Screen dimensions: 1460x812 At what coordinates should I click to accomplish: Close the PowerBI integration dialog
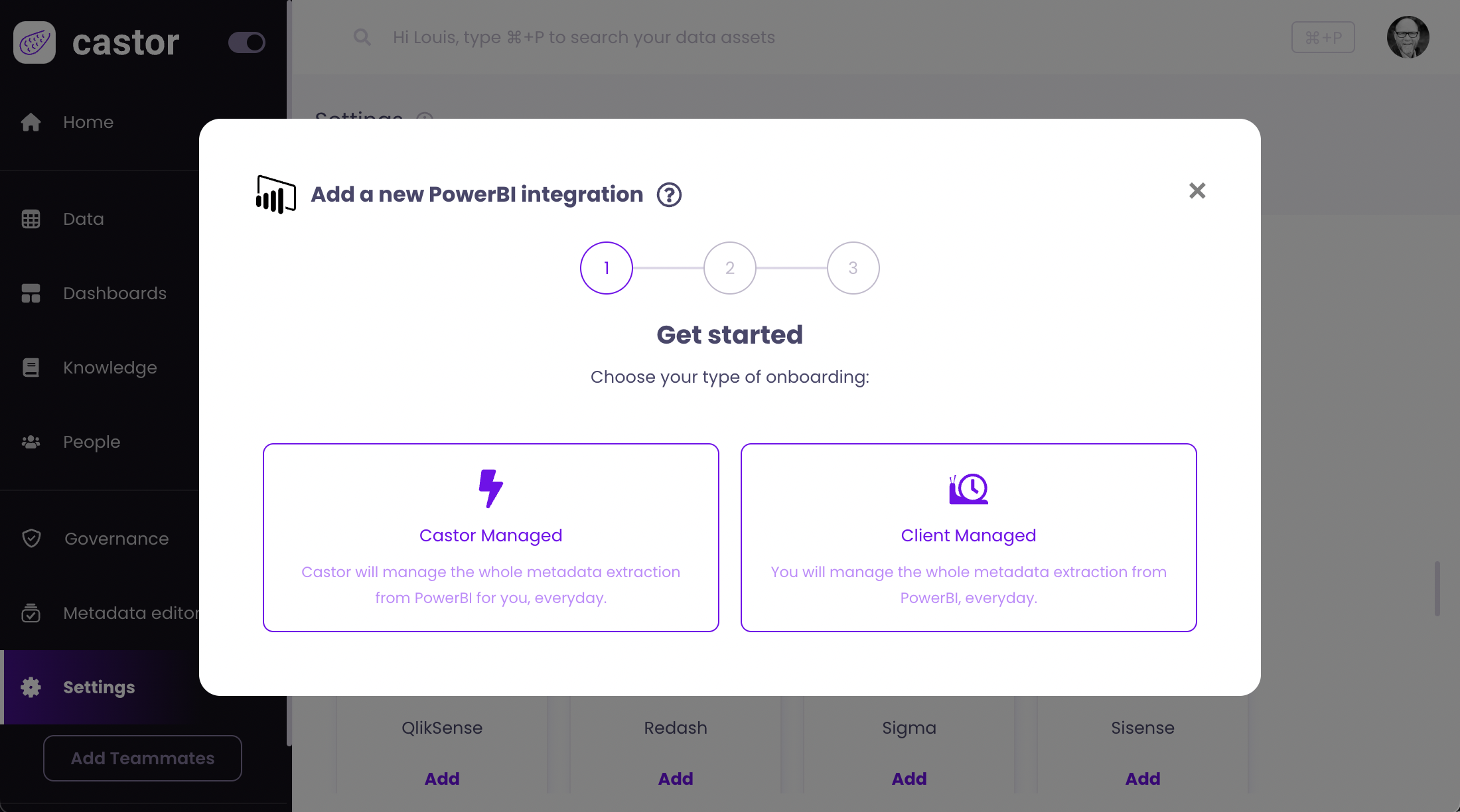point(1197,191)
